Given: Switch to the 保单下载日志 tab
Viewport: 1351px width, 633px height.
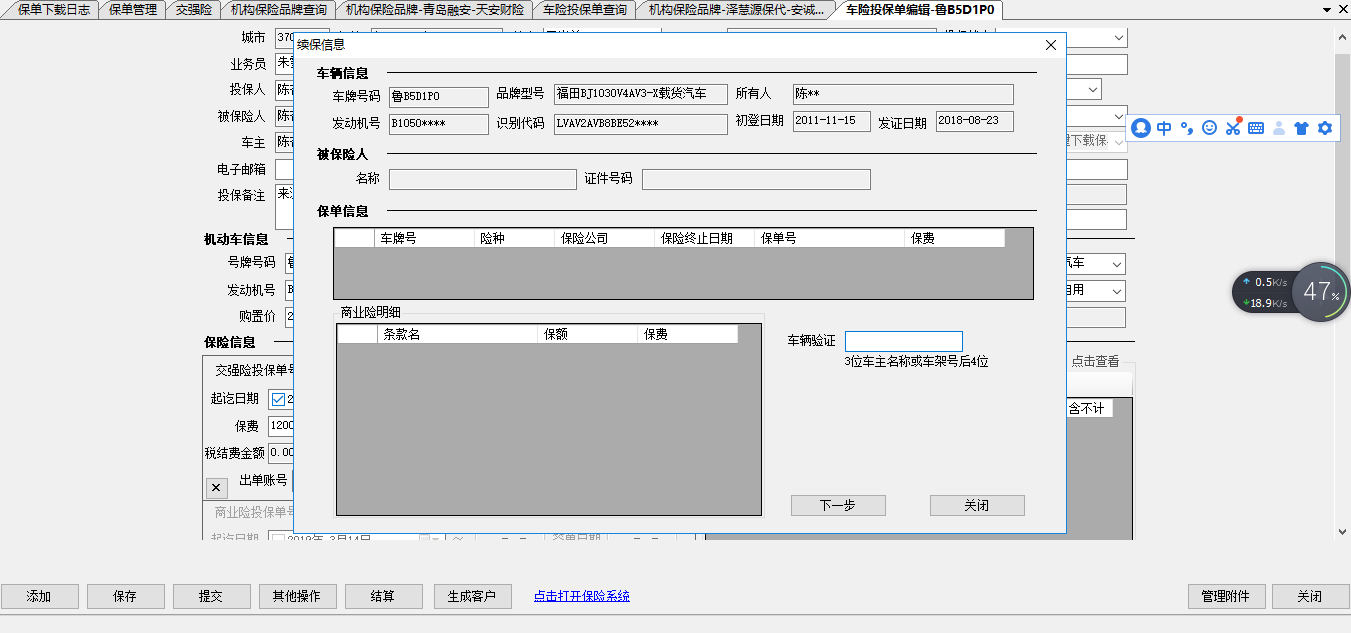Looking at the screenshot, I should (53, 9).
